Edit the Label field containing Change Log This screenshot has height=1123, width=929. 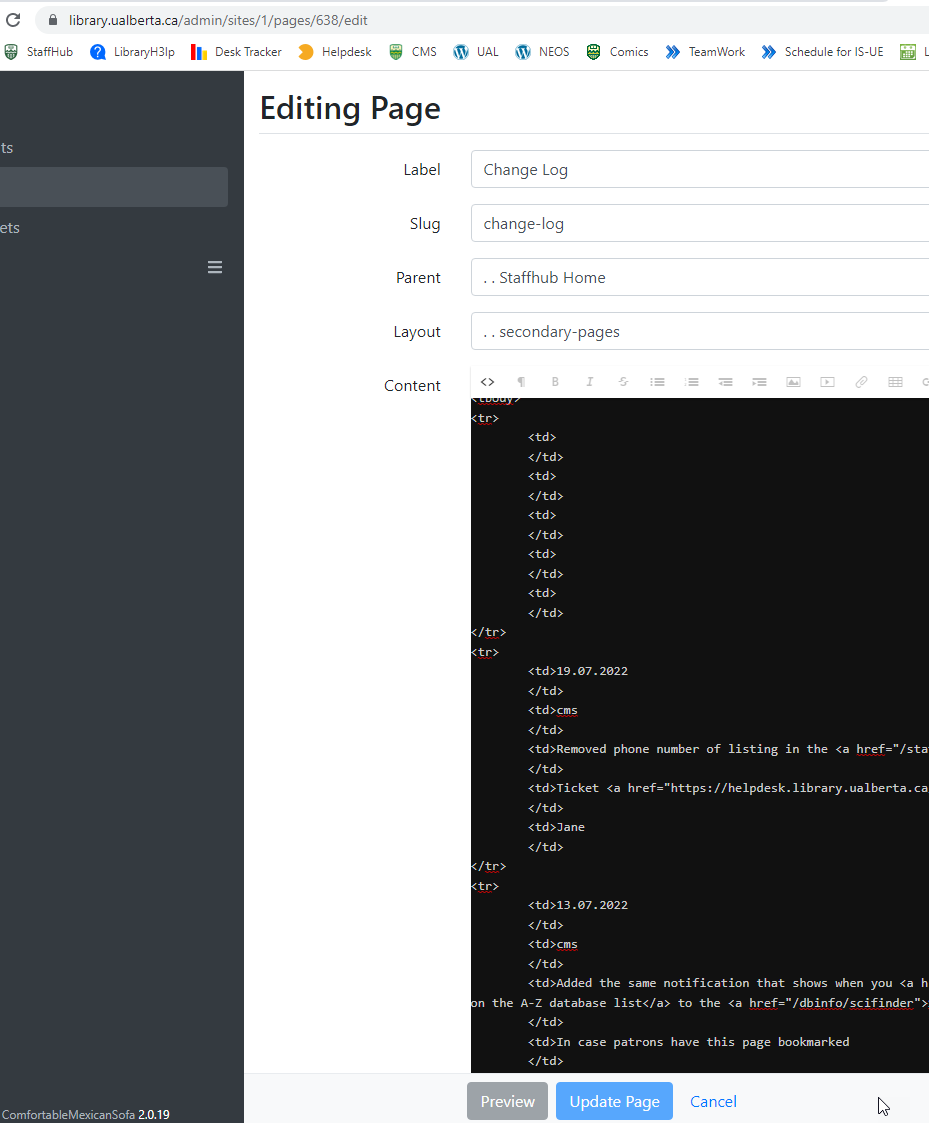[699, 169]
